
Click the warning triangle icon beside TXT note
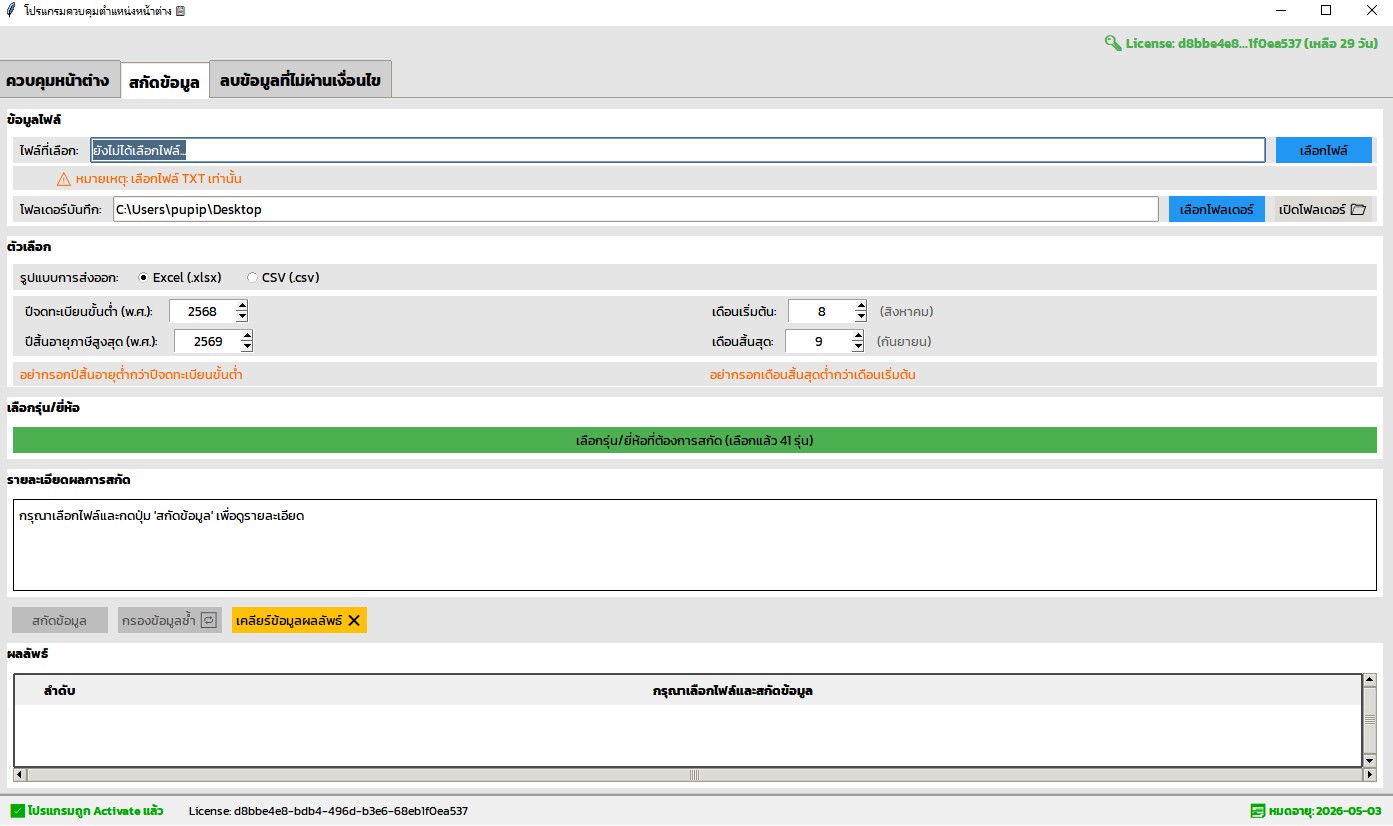tap(64, 179)
